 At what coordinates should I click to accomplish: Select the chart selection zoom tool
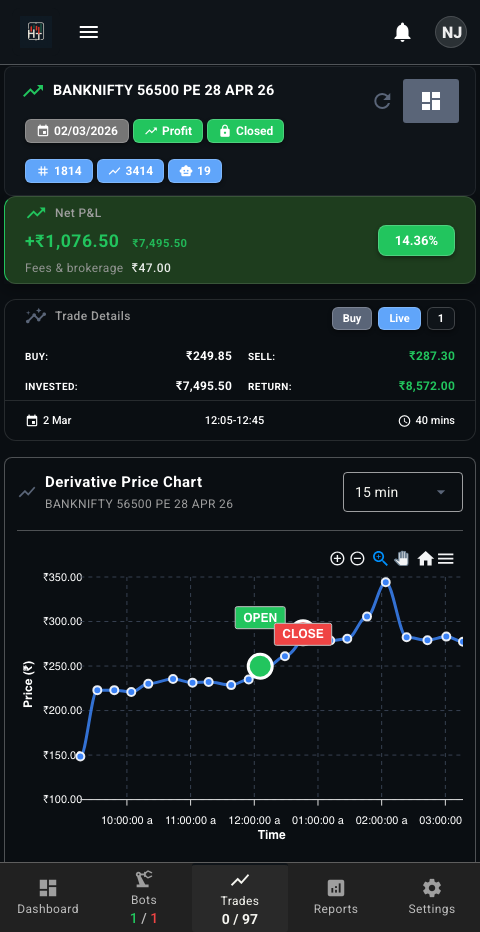tap(380, 559)
